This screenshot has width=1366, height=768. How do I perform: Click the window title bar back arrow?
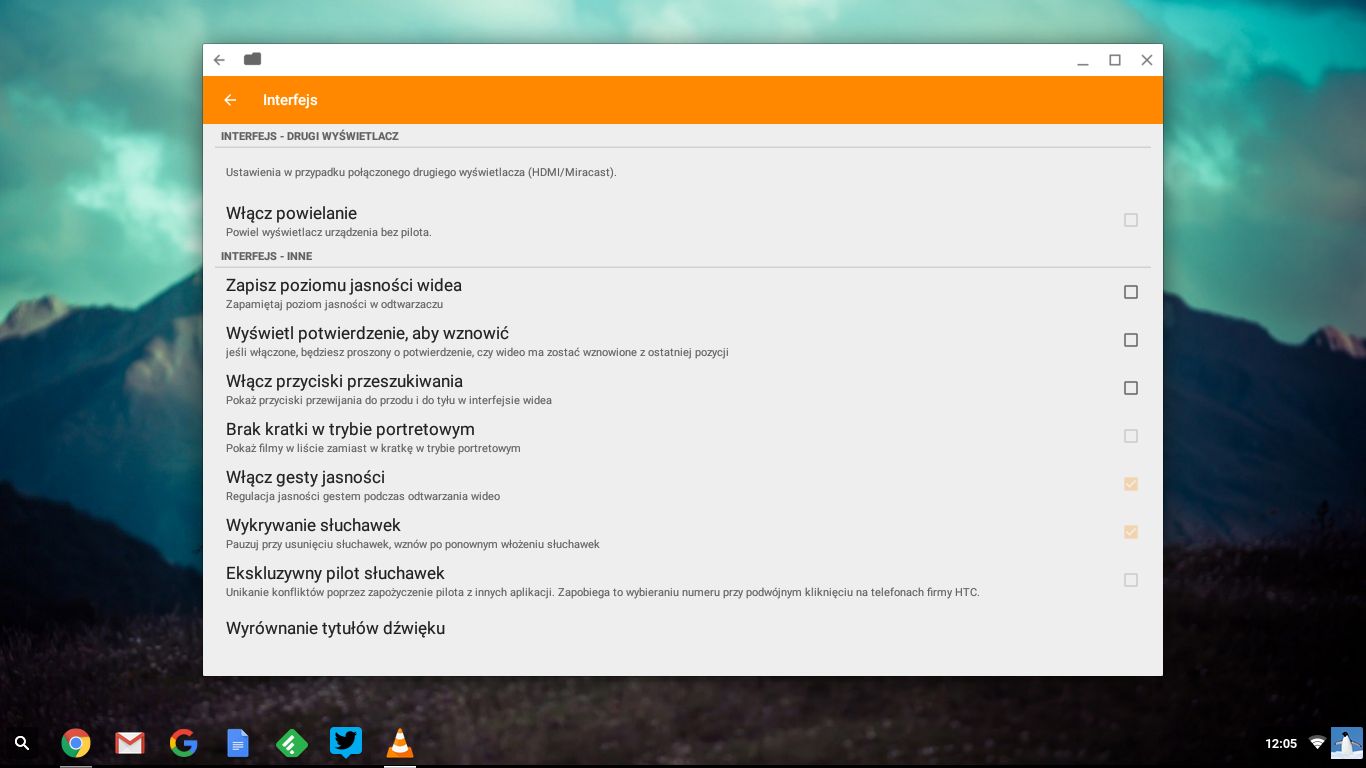click(219, 60)
